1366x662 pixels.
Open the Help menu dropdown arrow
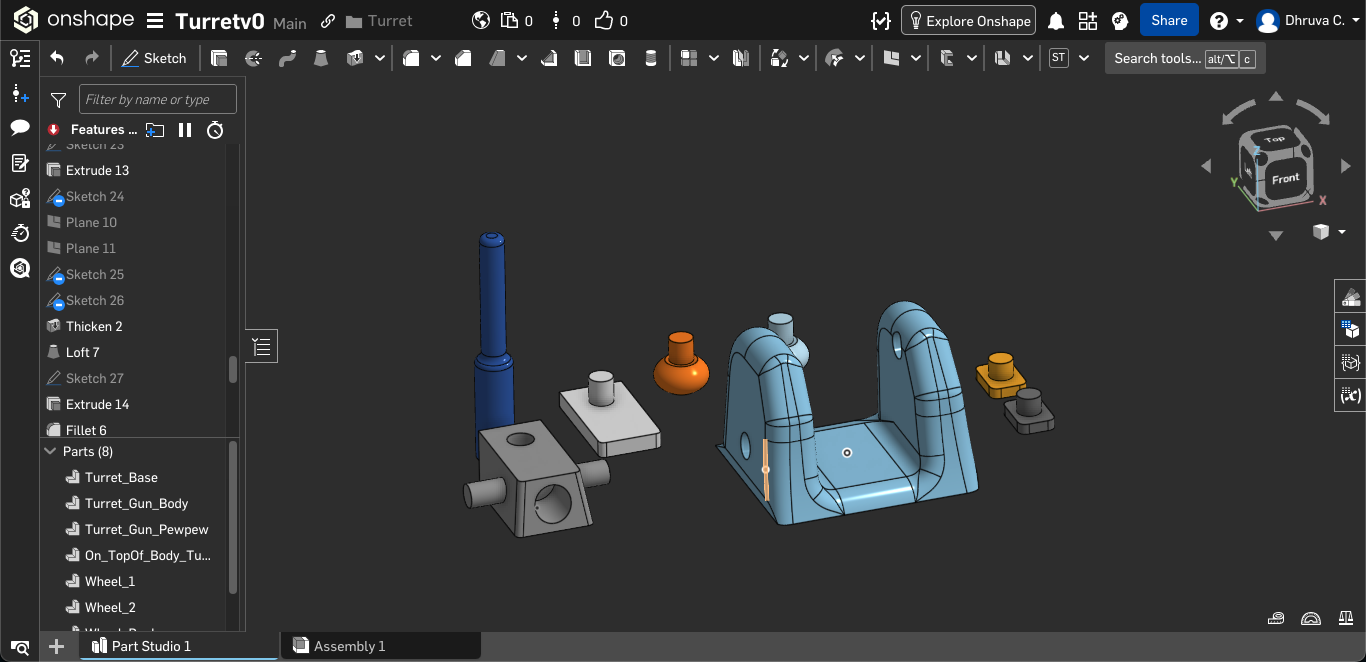pos(1241,21)
